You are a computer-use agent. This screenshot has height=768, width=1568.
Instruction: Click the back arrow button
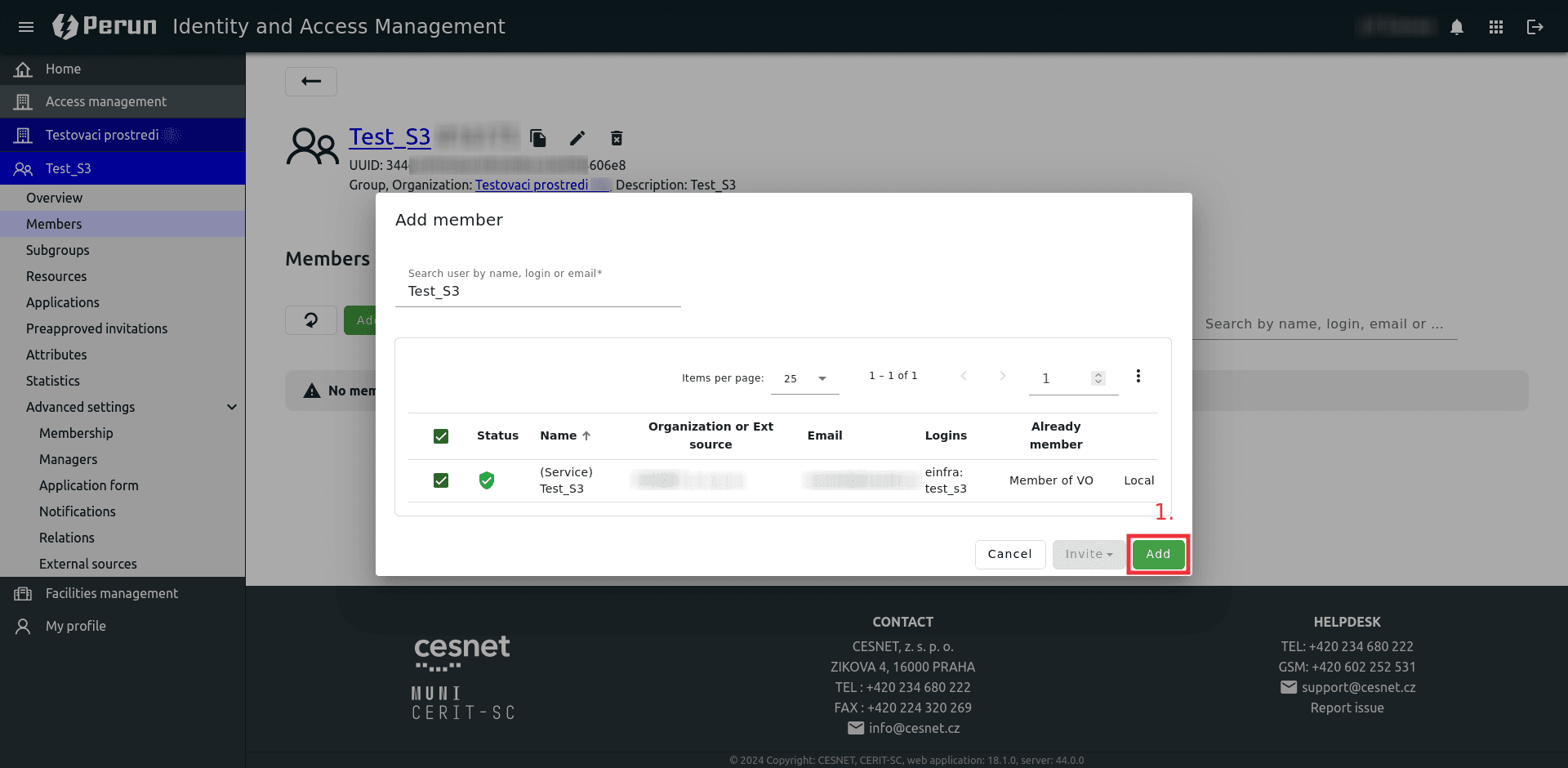click(311, 81)
